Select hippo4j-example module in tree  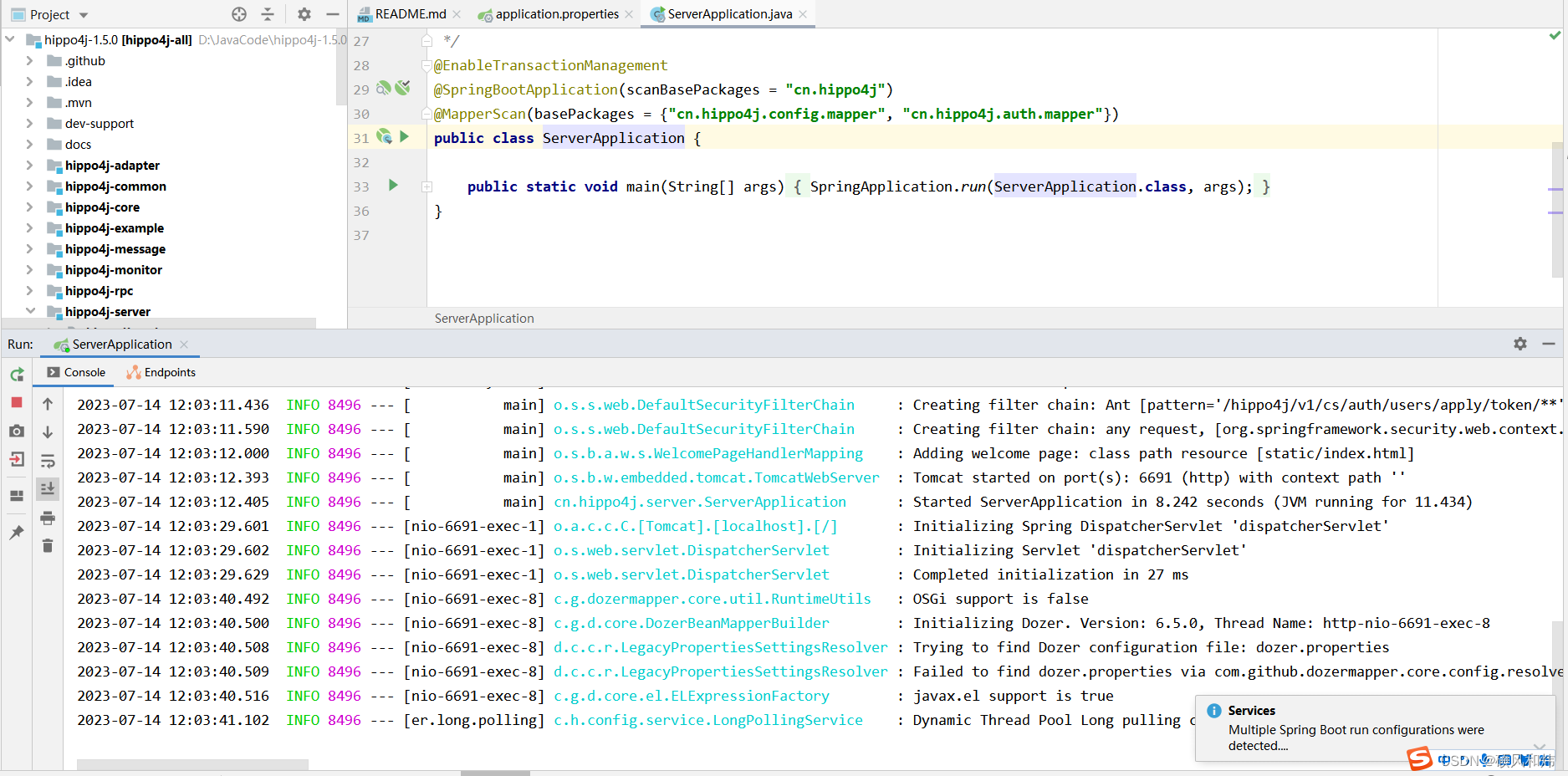pyautogui.click(x=115, y=228)
